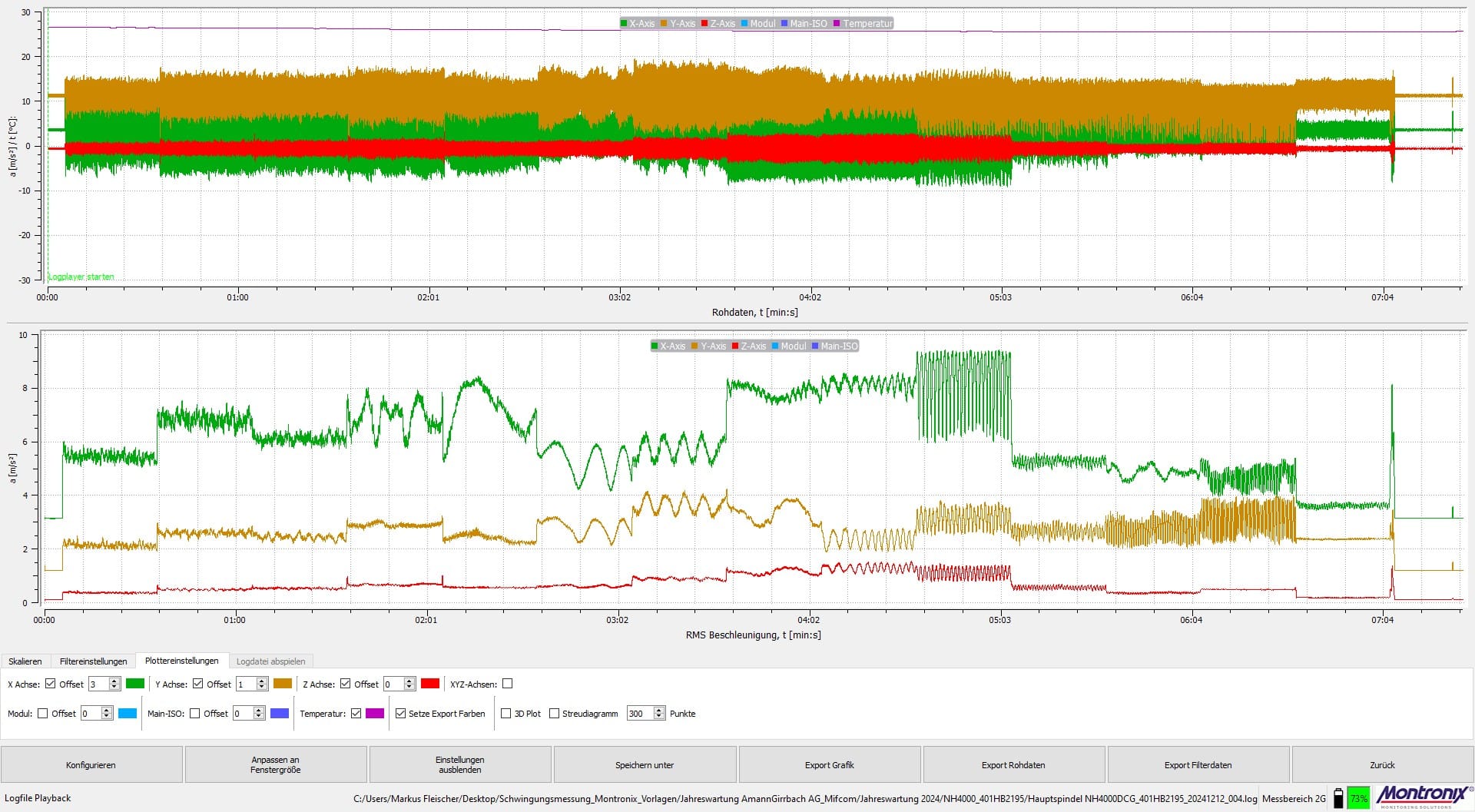Click the green 73% battery indicator
The width and height of the screenshot is (1475, 812).
1358,798
